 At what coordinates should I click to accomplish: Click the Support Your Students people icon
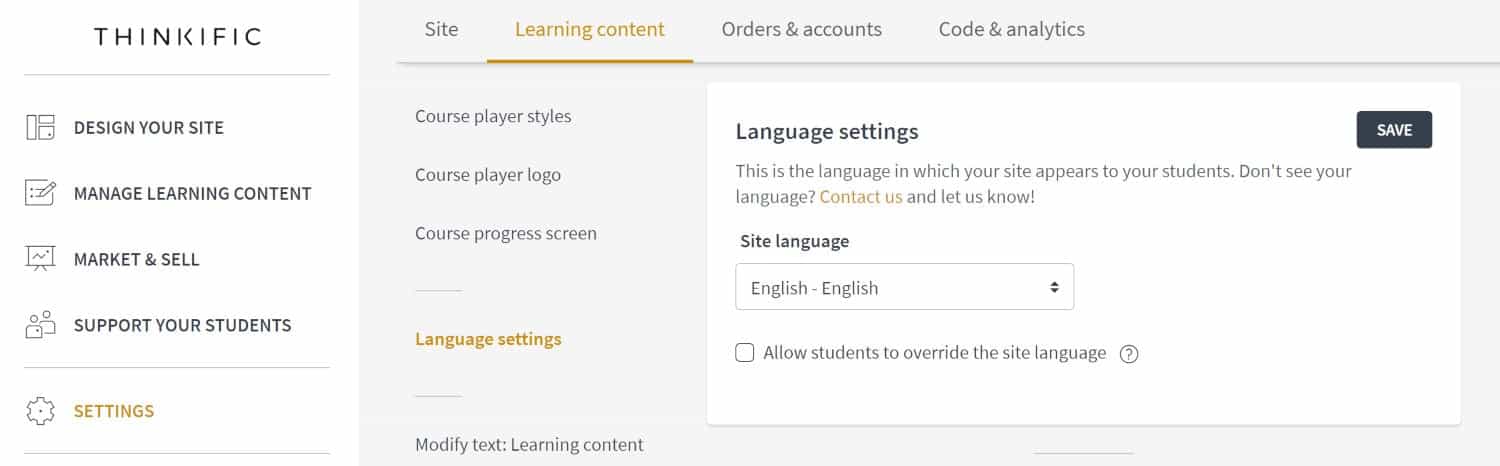pos(40,325)
